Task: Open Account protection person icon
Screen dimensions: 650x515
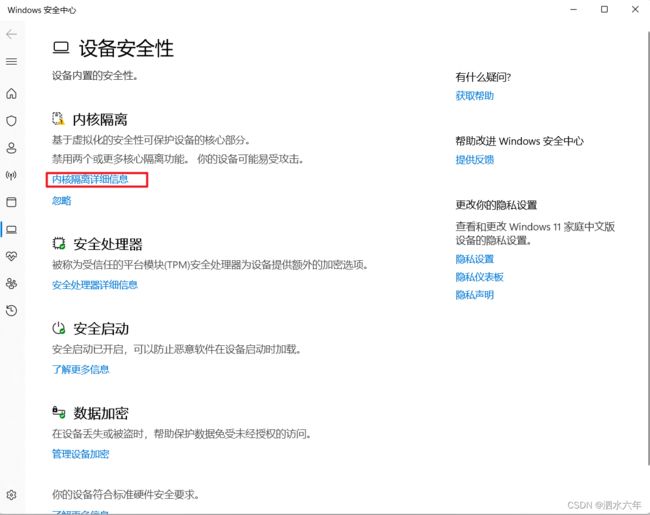Action: (x=12, y=148)
